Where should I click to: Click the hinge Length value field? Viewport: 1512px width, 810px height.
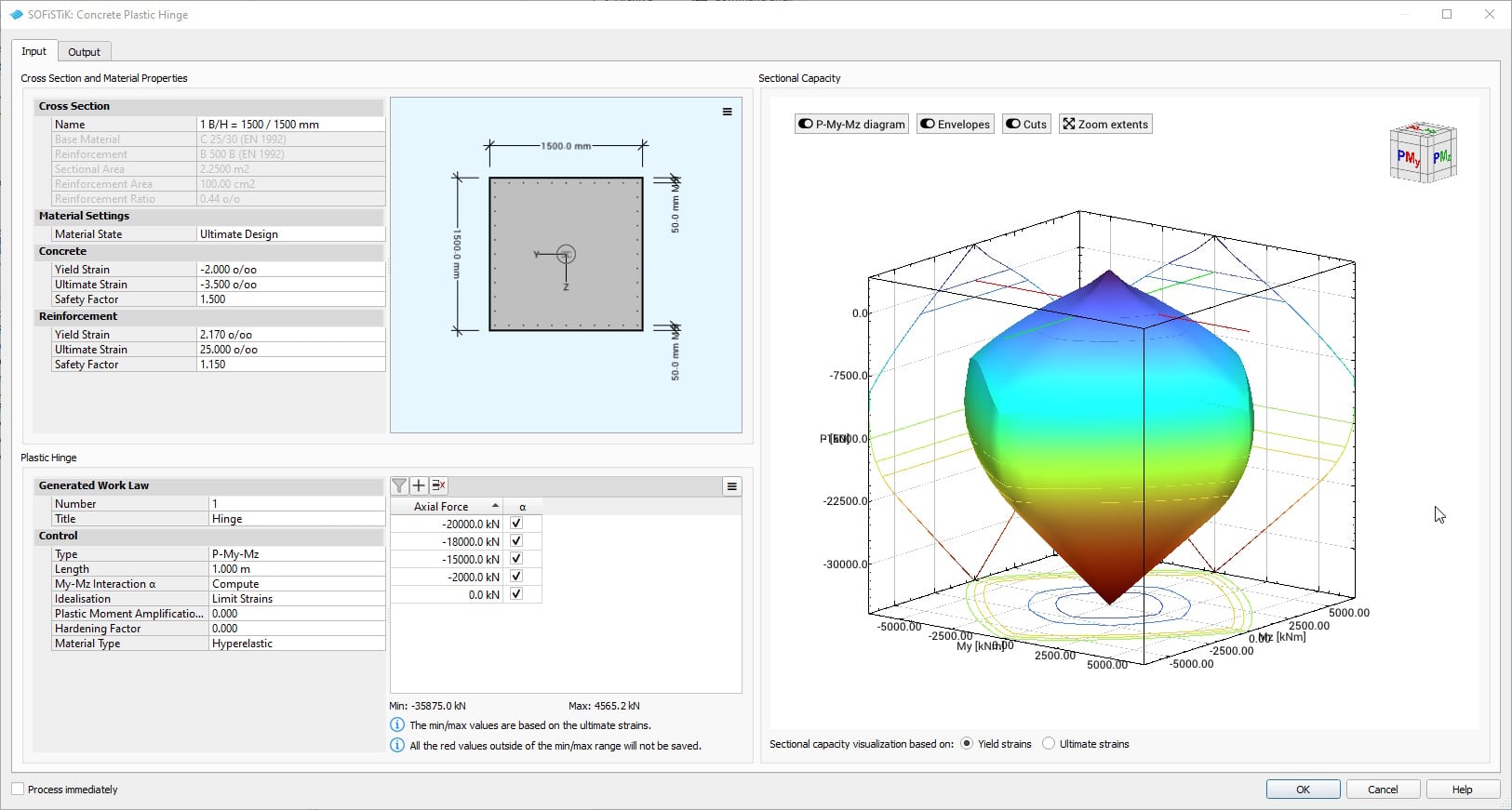click(297, 569)
